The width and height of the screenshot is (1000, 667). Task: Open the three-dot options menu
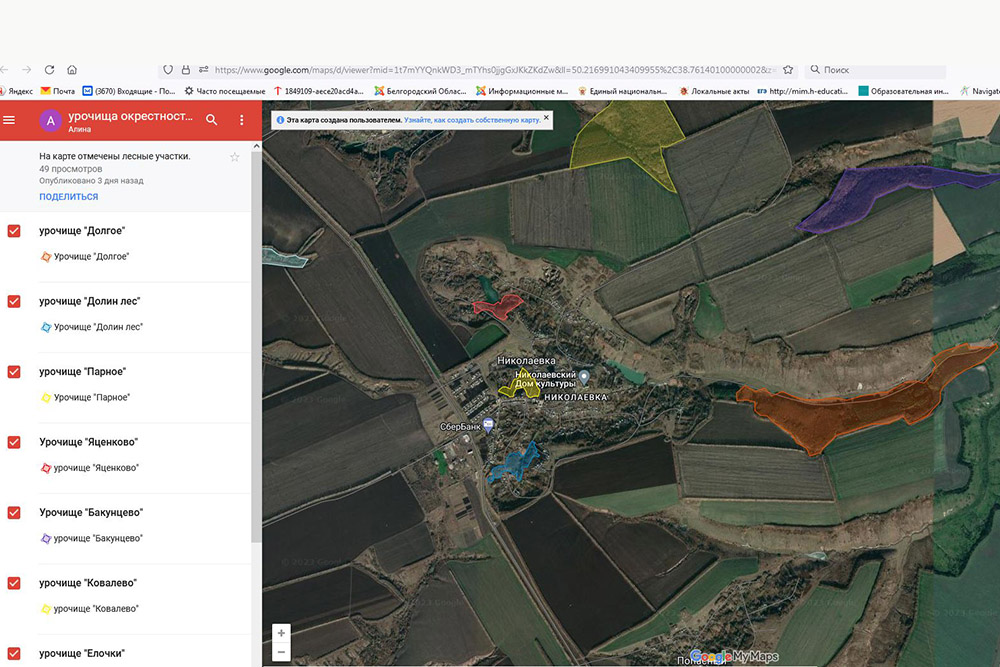click(241, 120)
